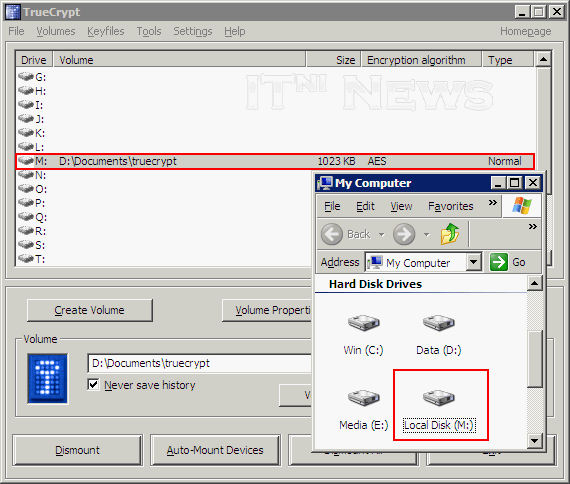This screenshot has width=570, height=484.
Task: Open the Address bar dropdown in My Computer
Action: (x=474, y=262)
